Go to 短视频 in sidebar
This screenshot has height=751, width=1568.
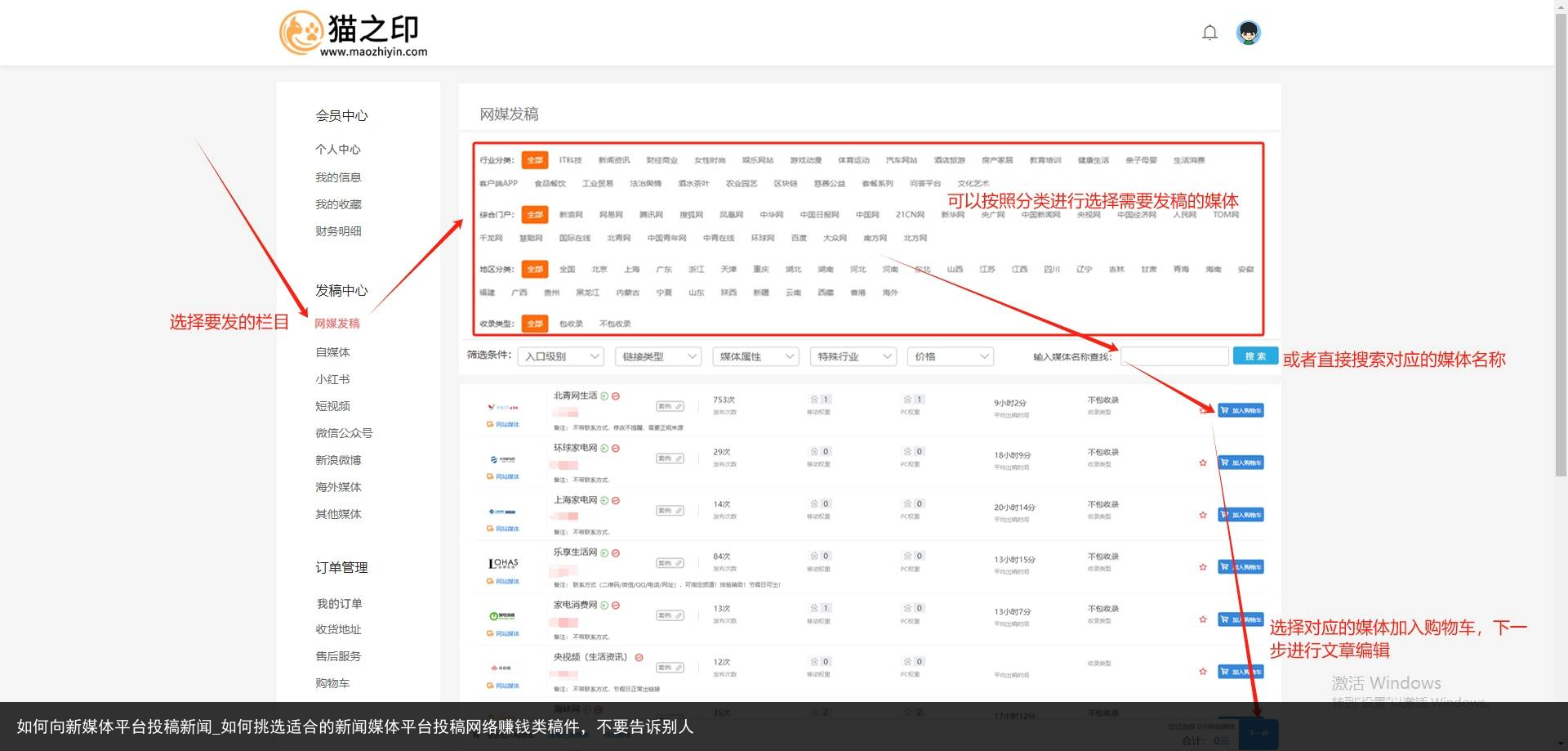click(332, 406)
